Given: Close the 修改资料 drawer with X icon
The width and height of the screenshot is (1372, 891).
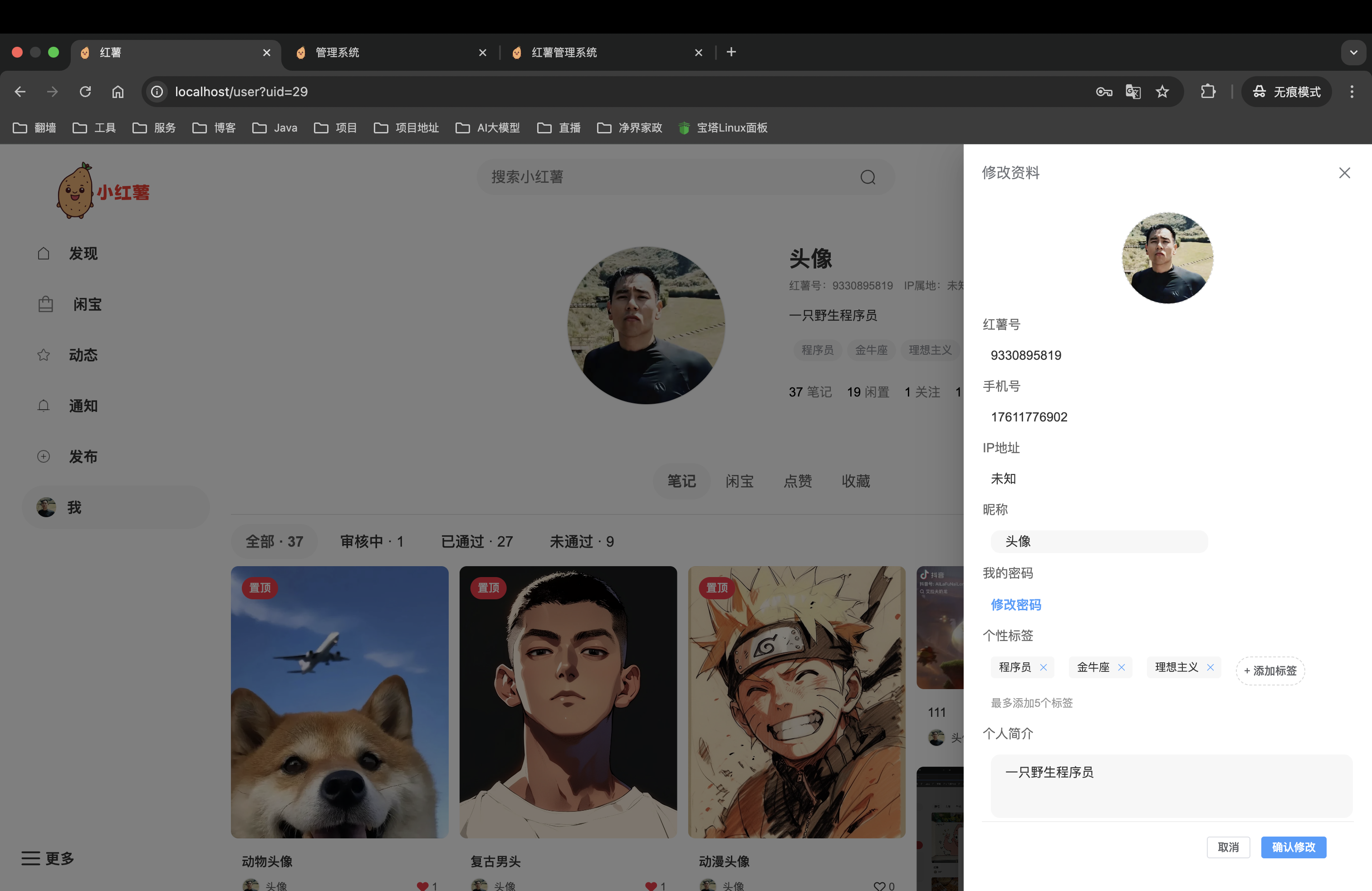Looking at the screenshot, I should [x=1344, y=173].
